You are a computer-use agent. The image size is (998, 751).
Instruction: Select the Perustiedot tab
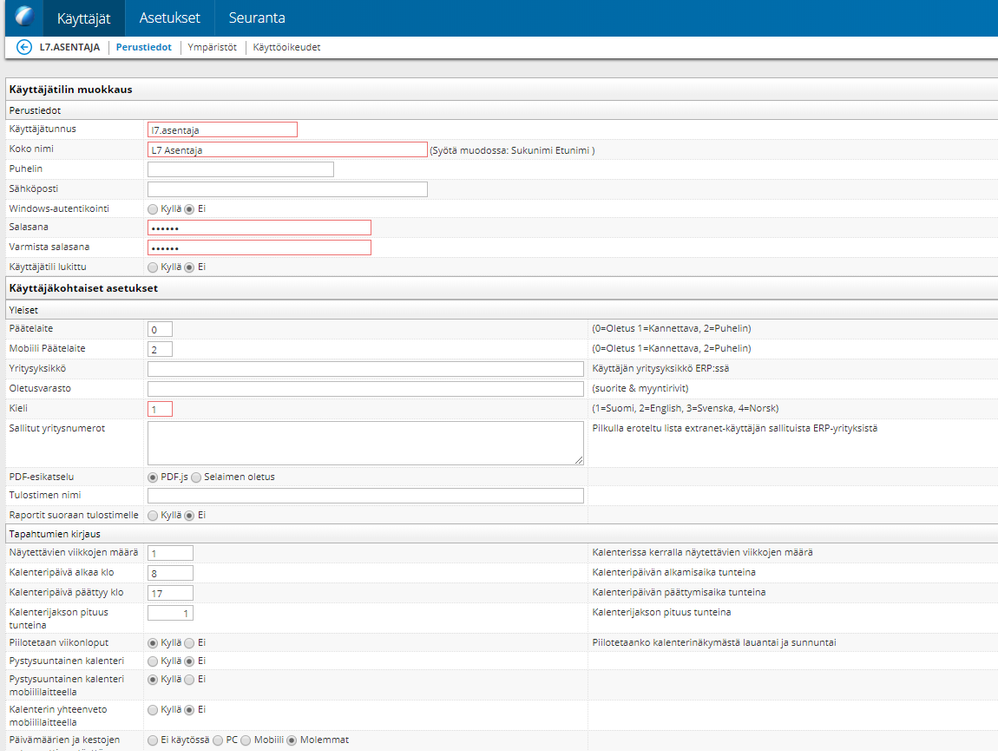(144, 47)
